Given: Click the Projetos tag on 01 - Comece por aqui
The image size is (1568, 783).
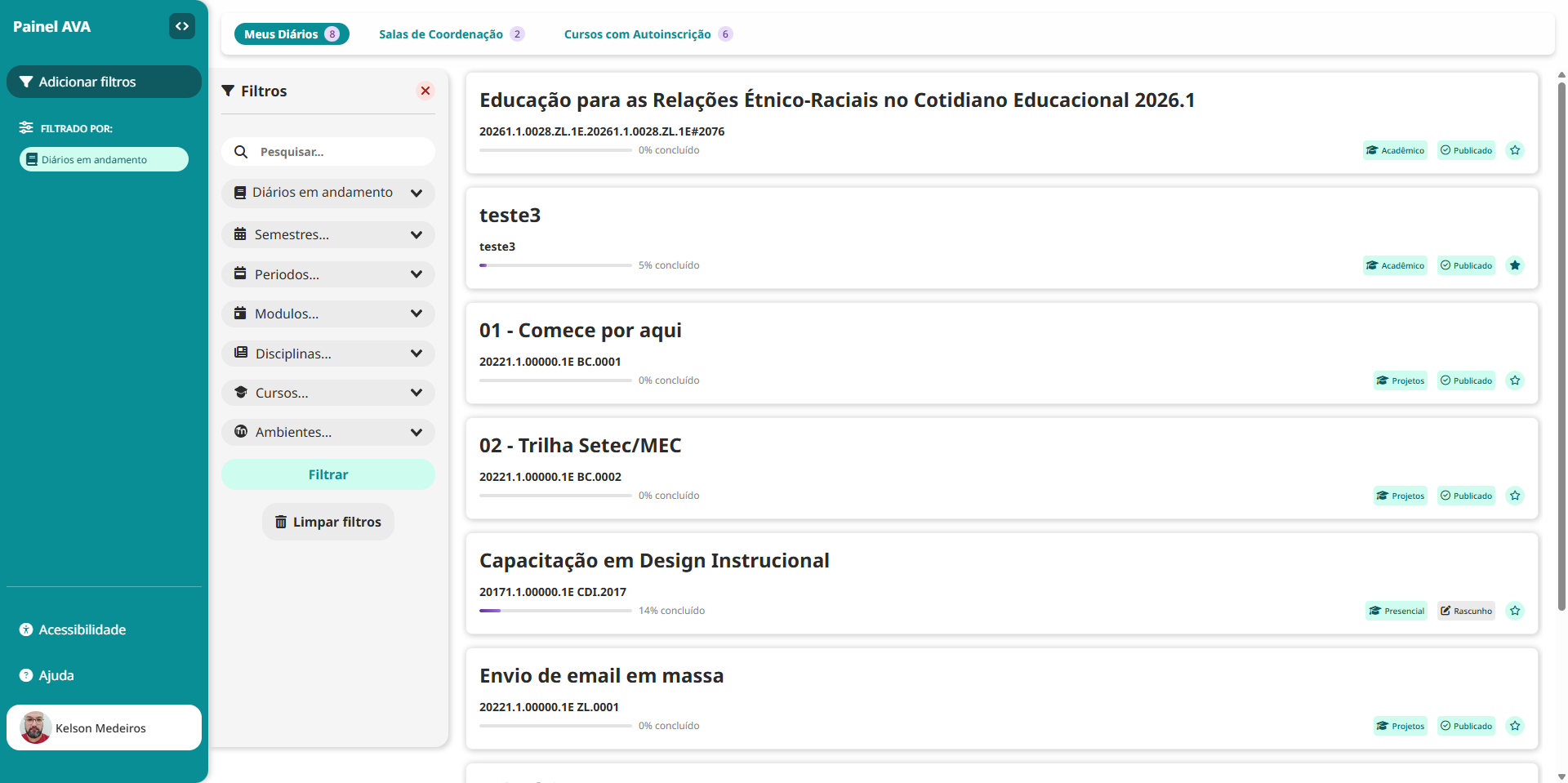Looking at the screenshot, I should click(1401, 380).
